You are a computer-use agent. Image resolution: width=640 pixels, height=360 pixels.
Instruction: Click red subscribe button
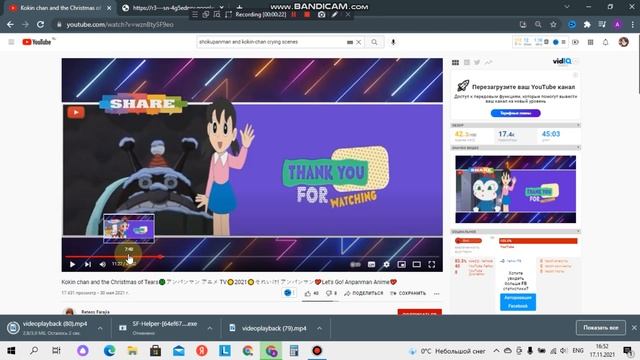[420, 312]
